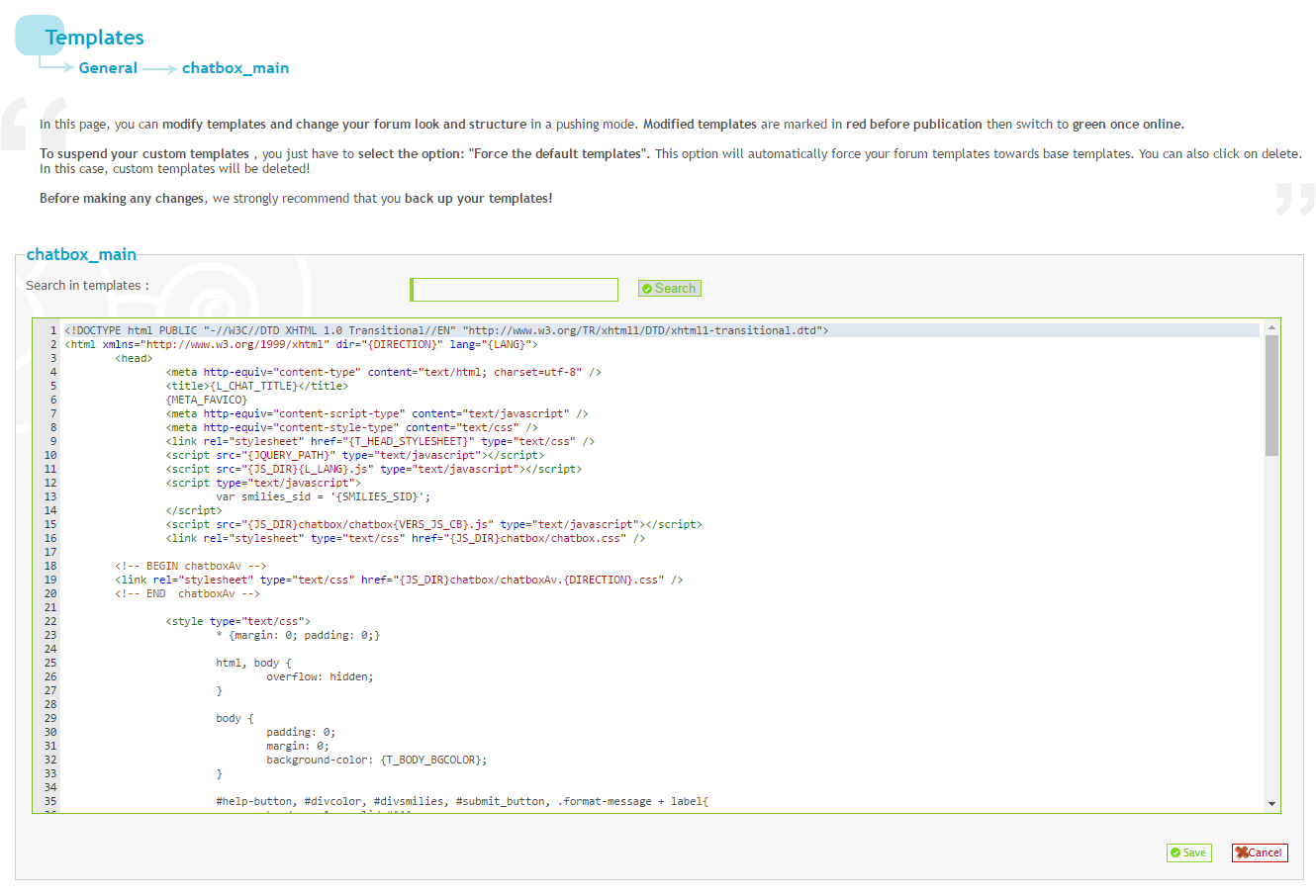Click the chatbox/chatbox.css stylesheet line
This screenshot has height=896, width=1316.
tap(405, 538)
